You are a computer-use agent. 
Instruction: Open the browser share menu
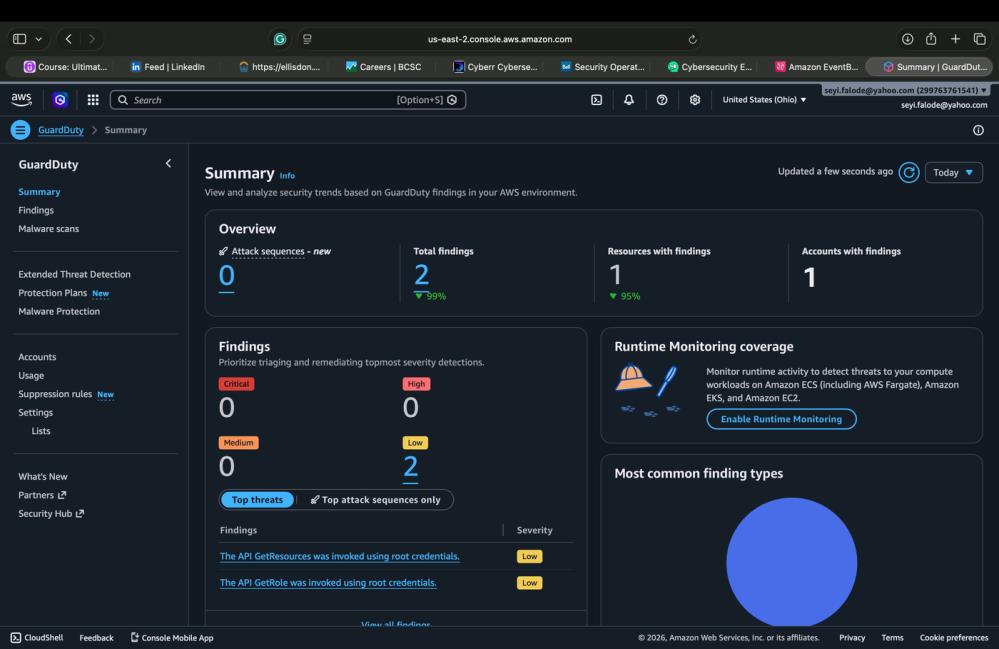click(931, 39)
